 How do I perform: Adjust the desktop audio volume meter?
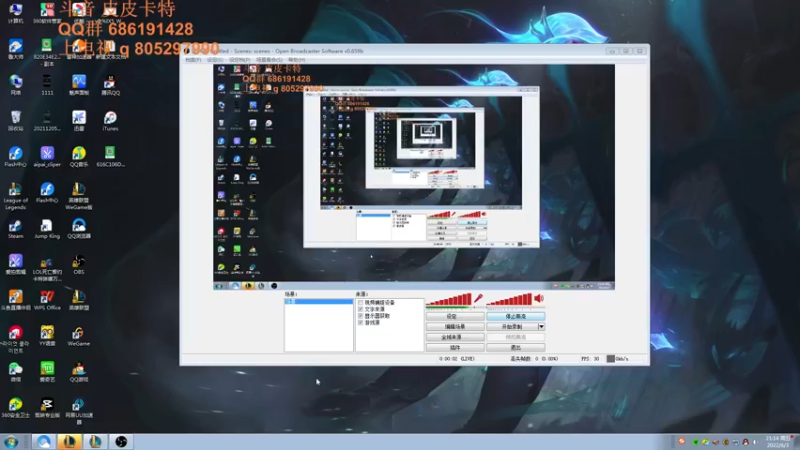click(509, 299)
